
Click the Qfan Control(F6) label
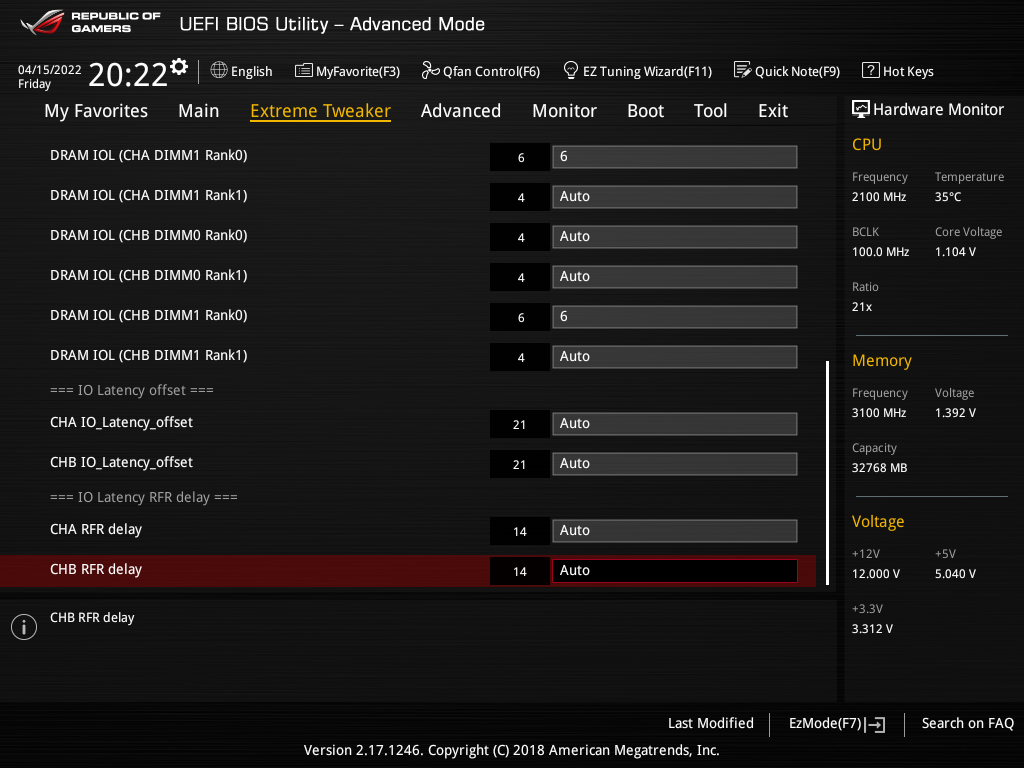tap(491, 72)
